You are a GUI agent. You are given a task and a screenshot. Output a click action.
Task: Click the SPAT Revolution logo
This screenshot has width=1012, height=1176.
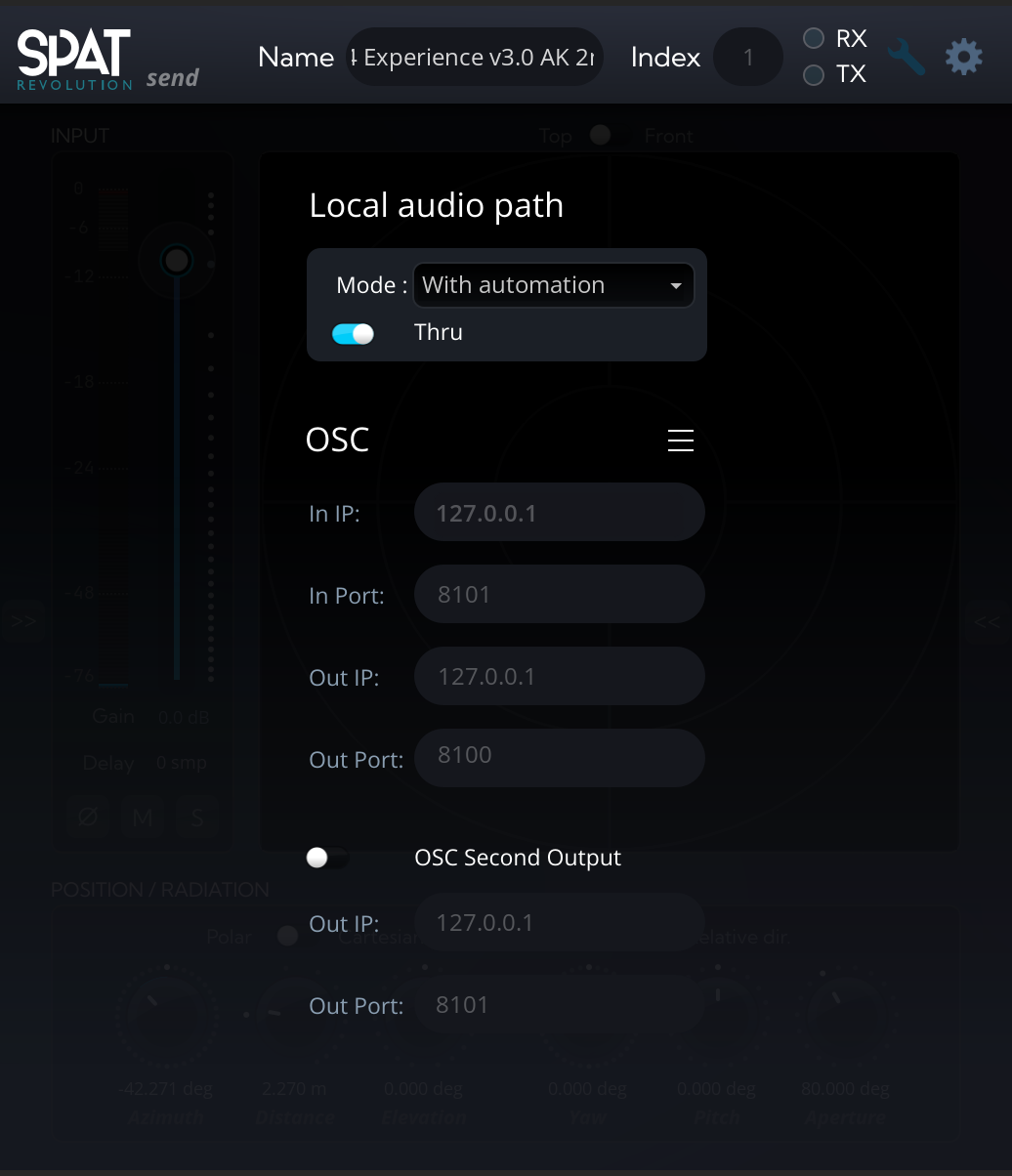pos(73,59)
